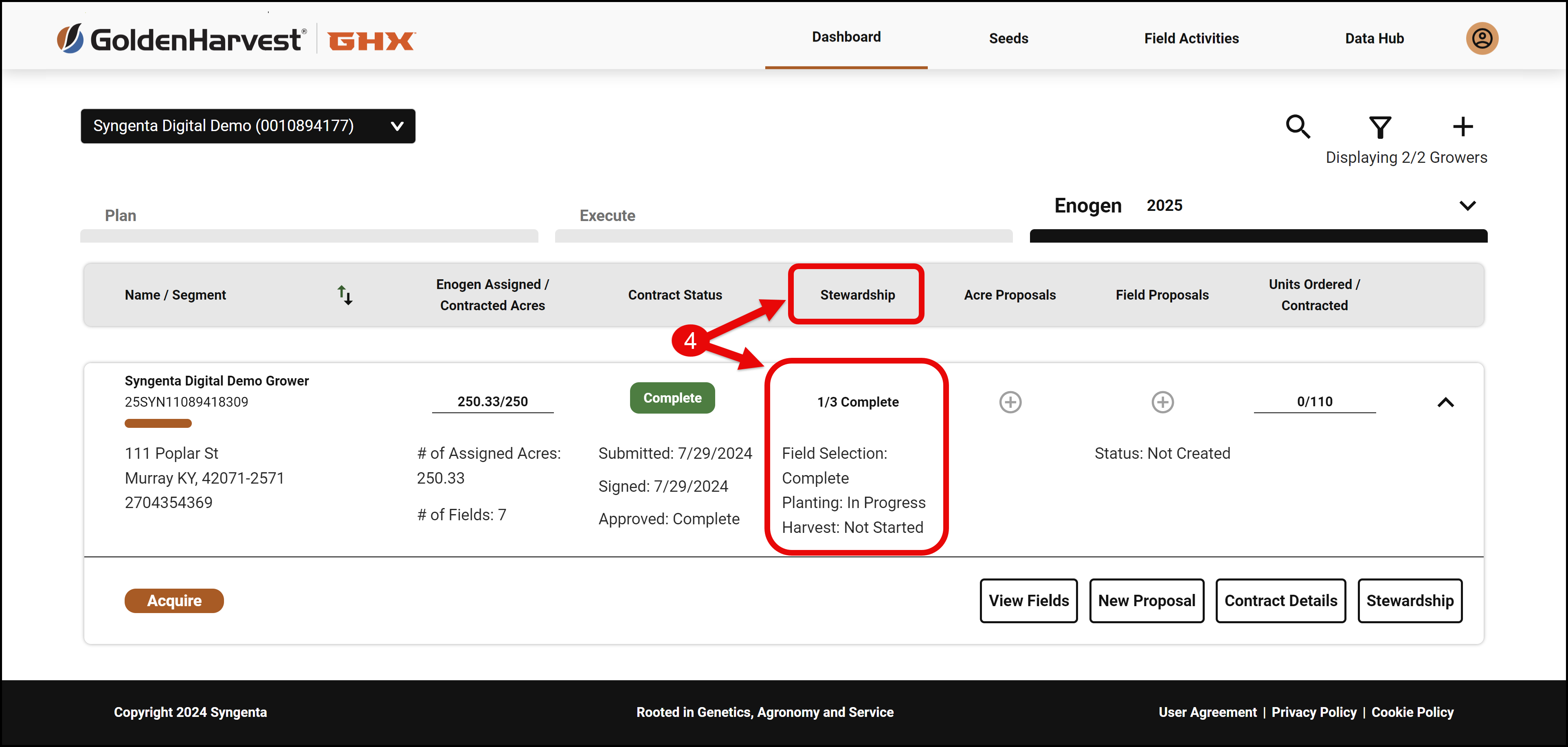Viewport: 1568px width, 747px height.
Task: Switch to the Seeds tab
Action: coord(1008,38)
